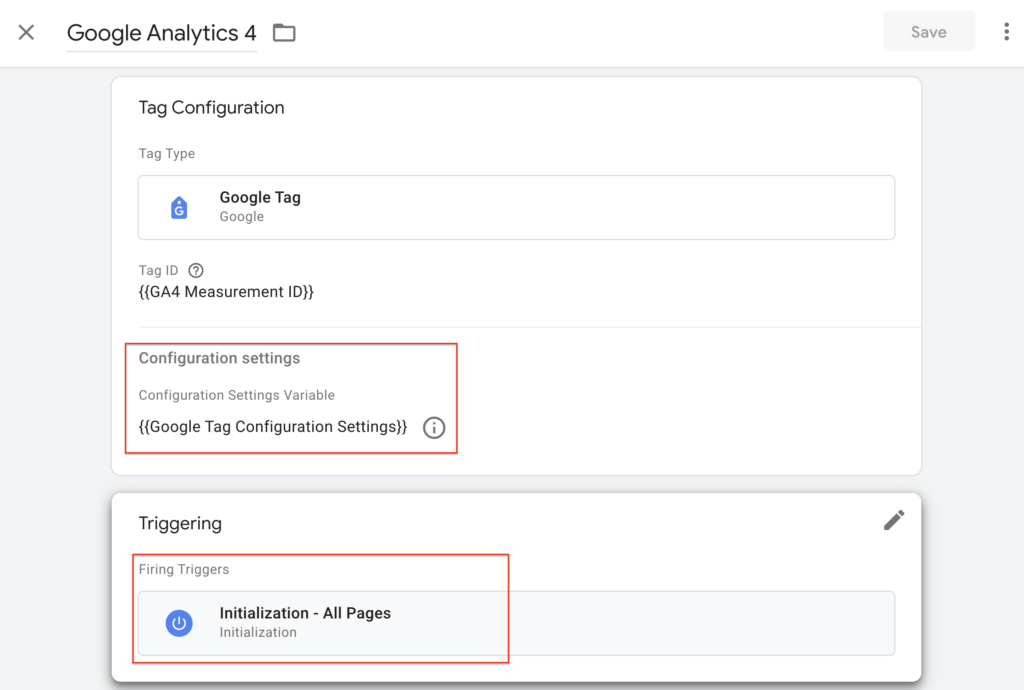Open the Initialization - All Pages trigger

[x=305, y=613]
